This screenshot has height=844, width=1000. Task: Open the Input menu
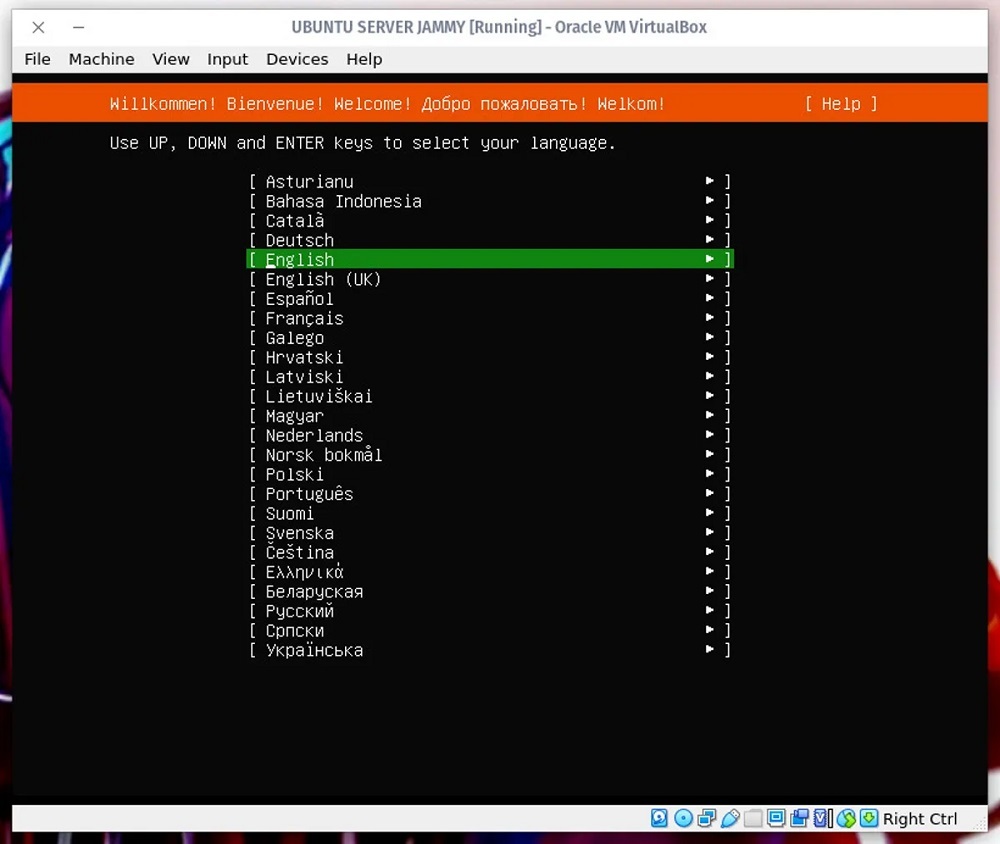227,59
